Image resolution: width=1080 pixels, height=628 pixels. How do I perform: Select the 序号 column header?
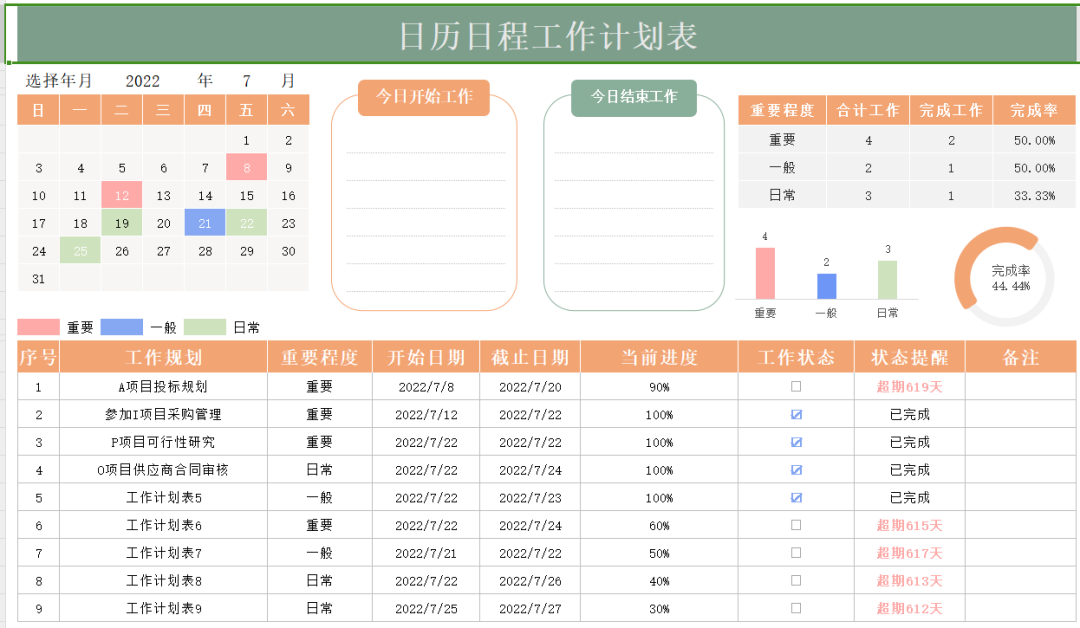(x=39, y=357)
